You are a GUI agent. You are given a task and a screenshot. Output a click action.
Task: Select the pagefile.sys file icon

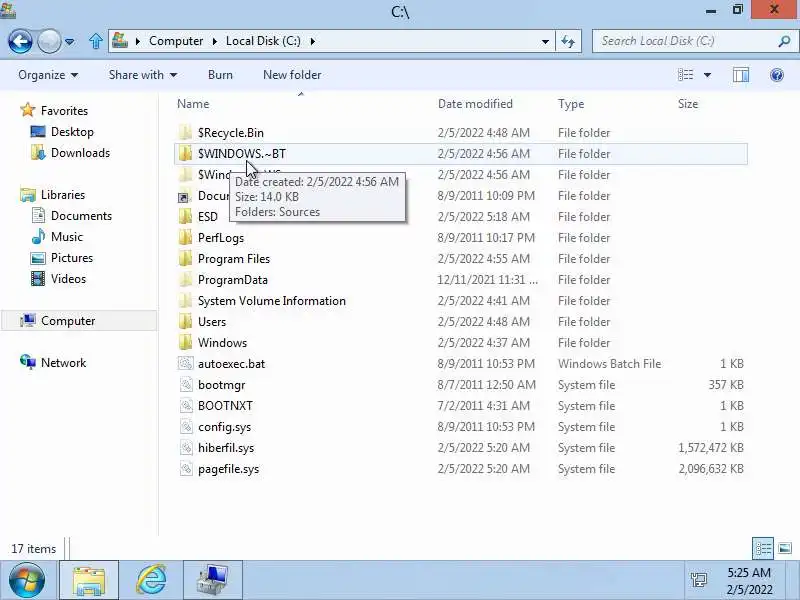[x=186, y=469]
